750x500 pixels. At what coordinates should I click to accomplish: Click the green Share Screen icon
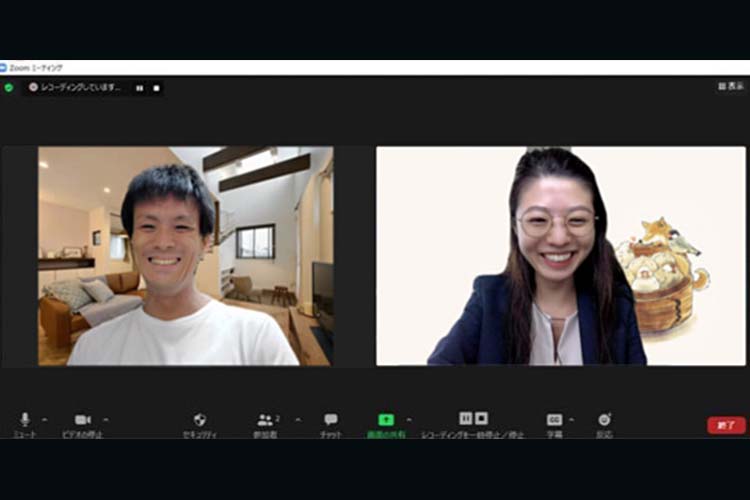pos(386,420)
